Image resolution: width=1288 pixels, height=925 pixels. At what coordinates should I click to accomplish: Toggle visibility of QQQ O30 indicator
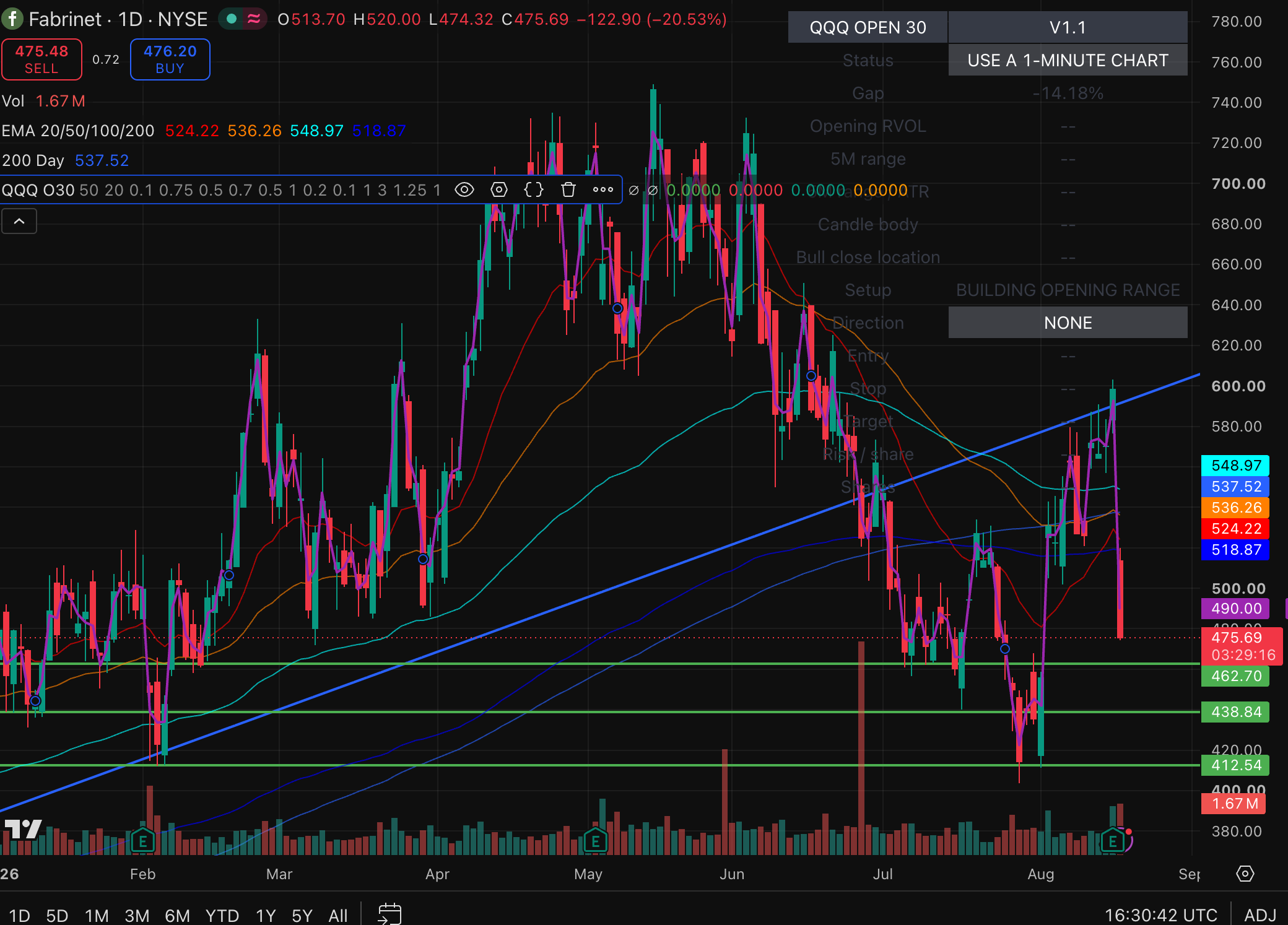point(464,190)
